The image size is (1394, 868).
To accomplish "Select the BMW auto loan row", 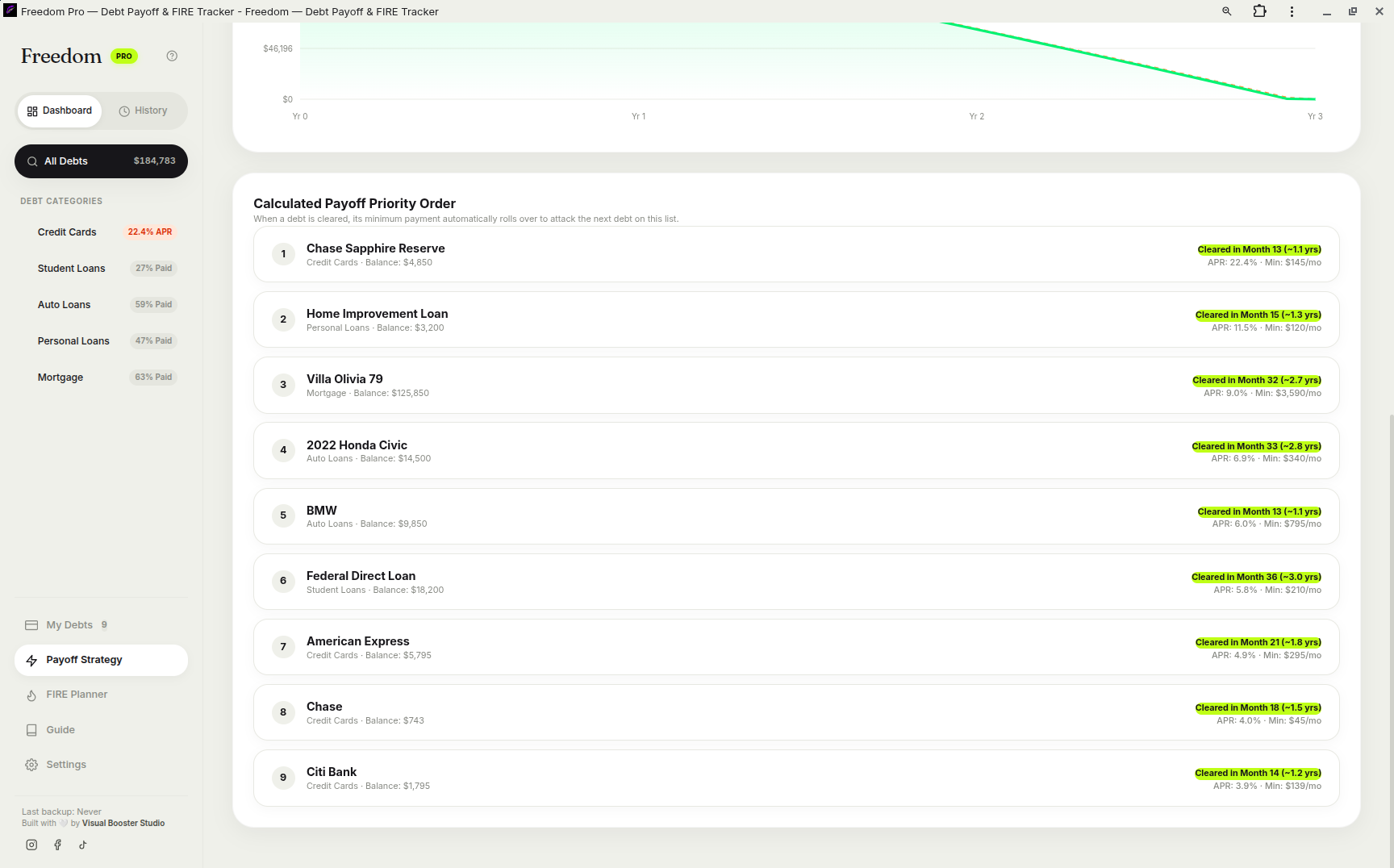I will coord(796,516).
